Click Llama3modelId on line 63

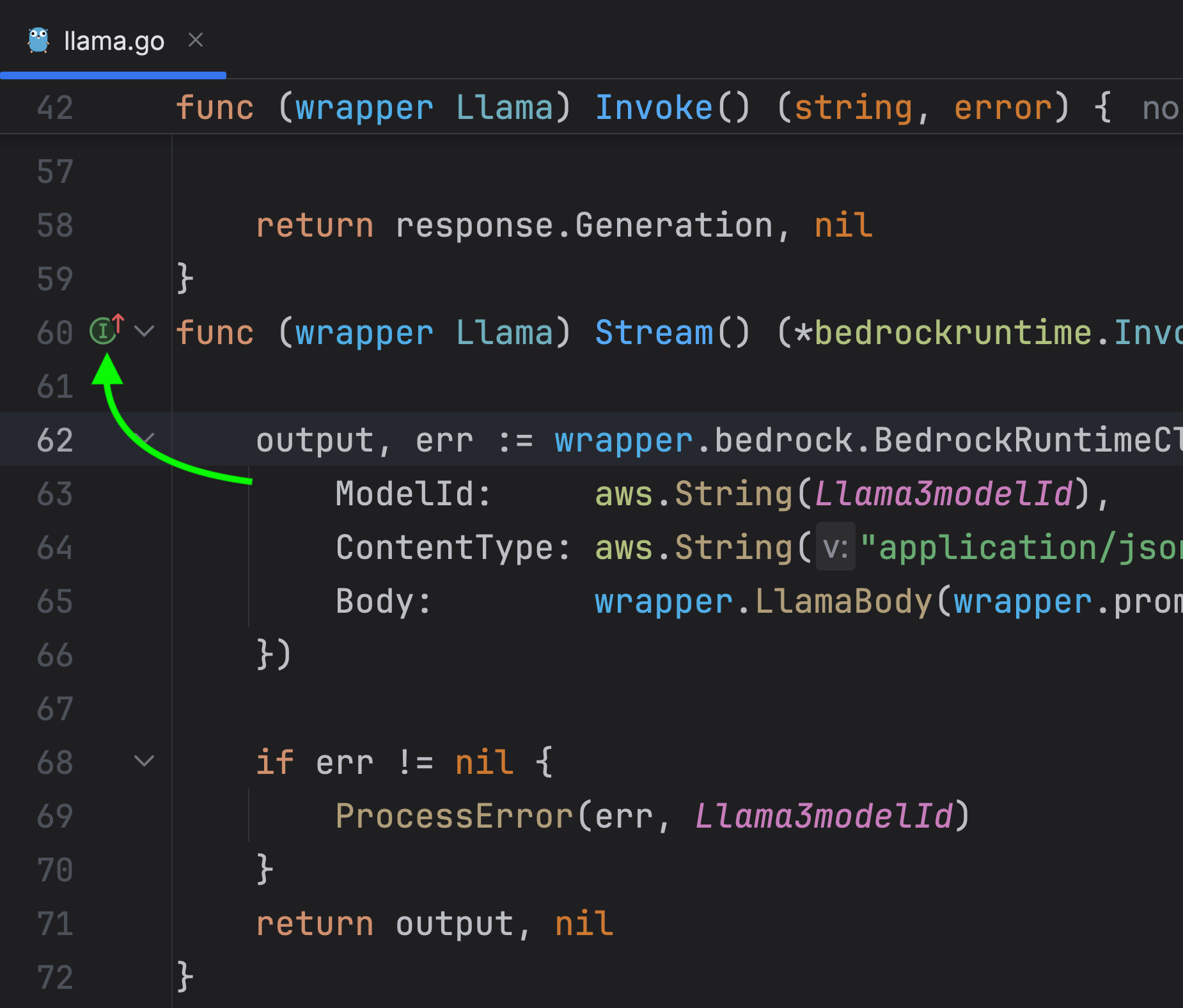[943, 494]
